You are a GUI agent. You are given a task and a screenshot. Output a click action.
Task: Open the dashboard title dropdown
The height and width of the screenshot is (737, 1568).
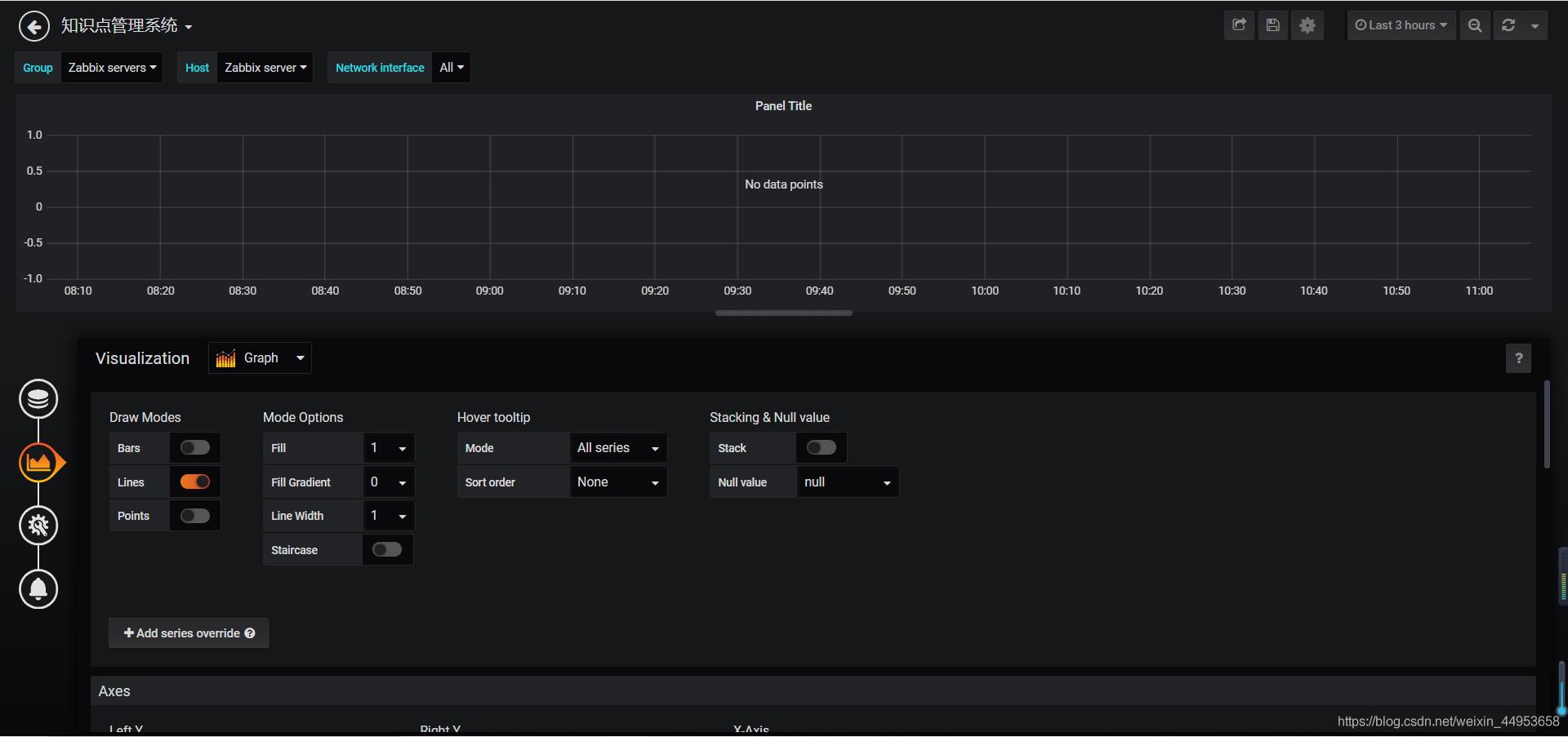(x=127, y=26)
